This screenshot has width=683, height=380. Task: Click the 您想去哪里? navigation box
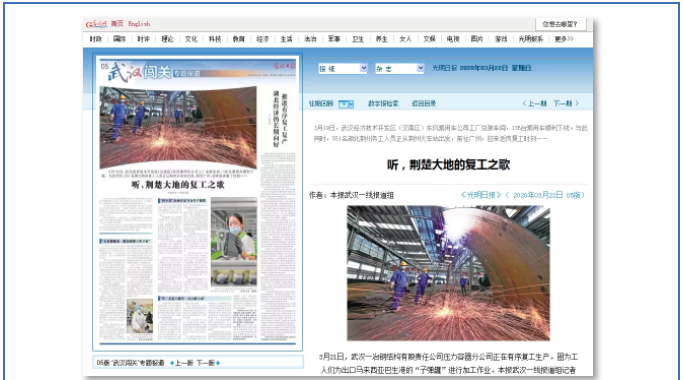[x=560, y=24]
